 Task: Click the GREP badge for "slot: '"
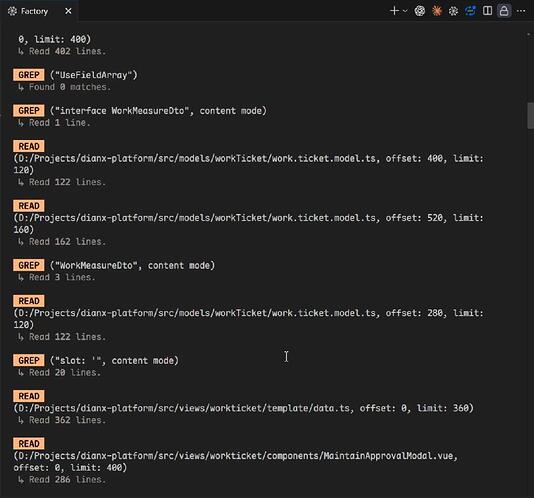tap(29, 360)
